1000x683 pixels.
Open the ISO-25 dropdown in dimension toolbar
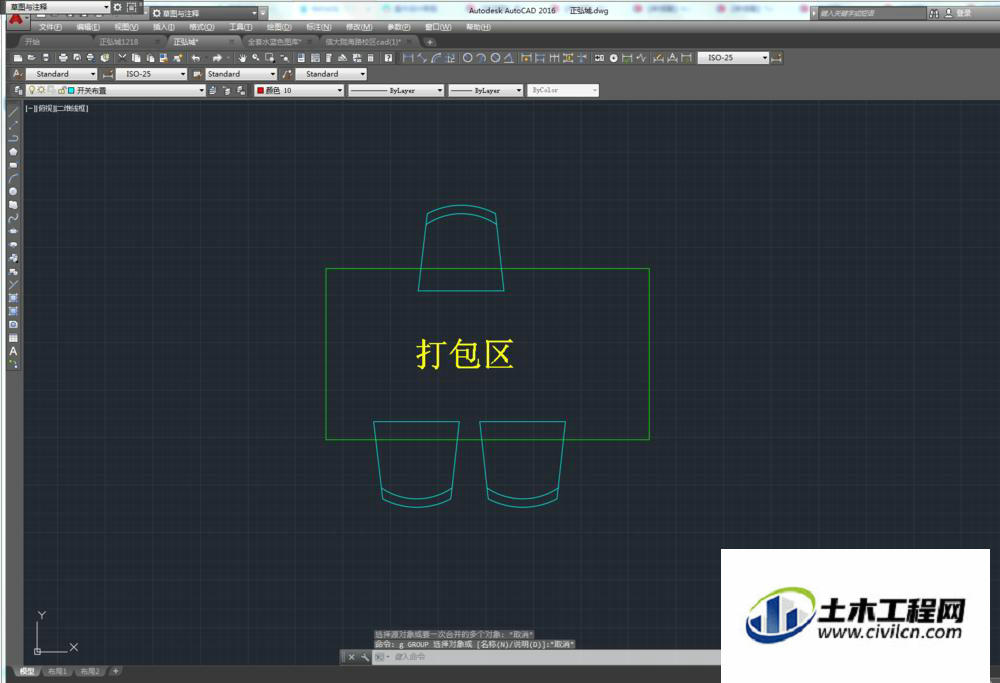click(733, 58)
